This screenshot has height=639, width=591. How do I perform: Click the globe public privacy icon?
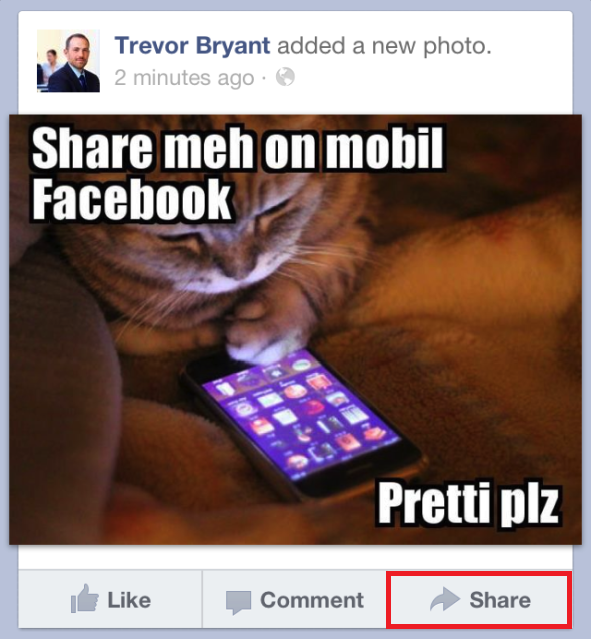point(285,77)
